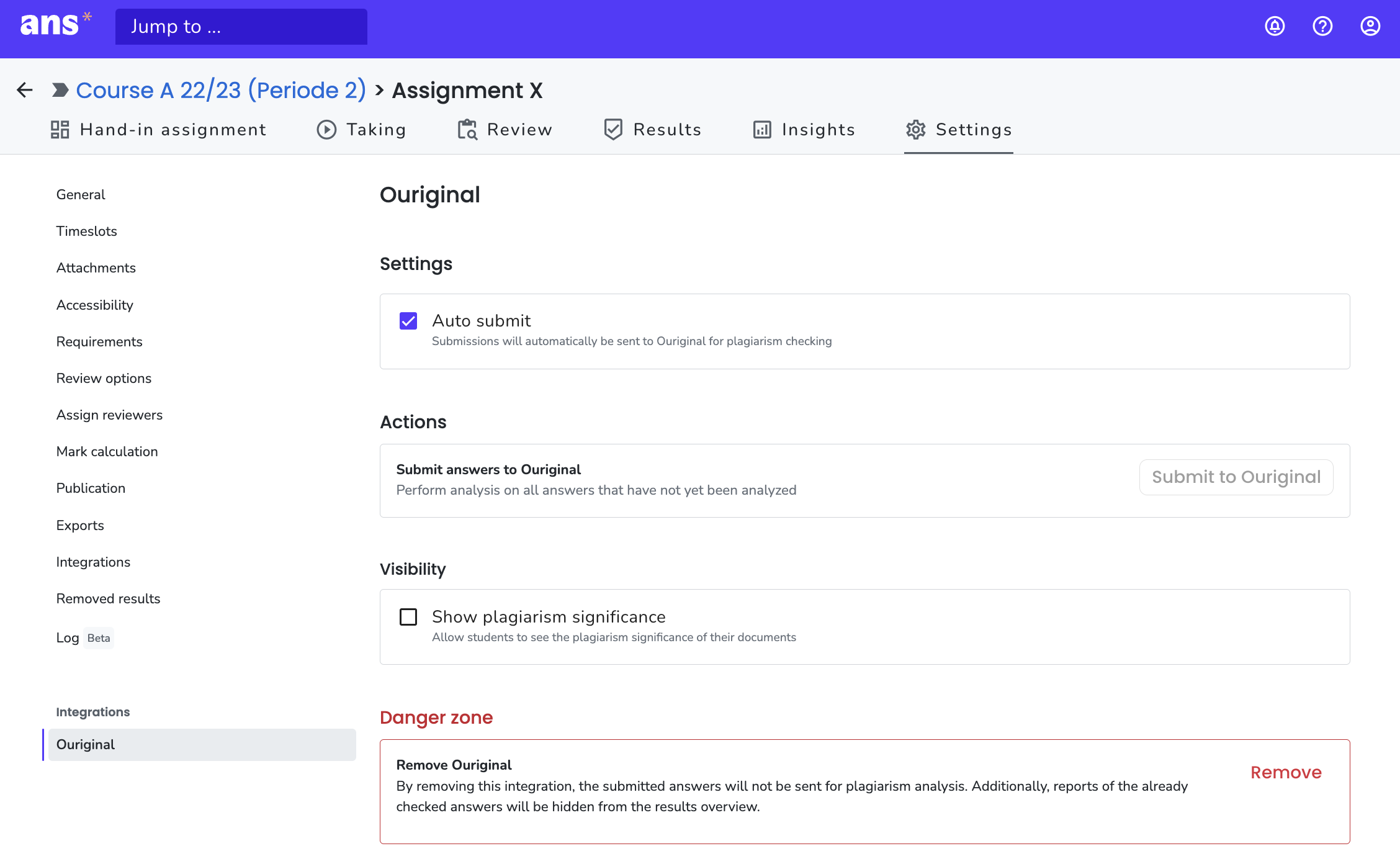
Task: Click the Submit to Ouriginal button
Action: 1236,477
